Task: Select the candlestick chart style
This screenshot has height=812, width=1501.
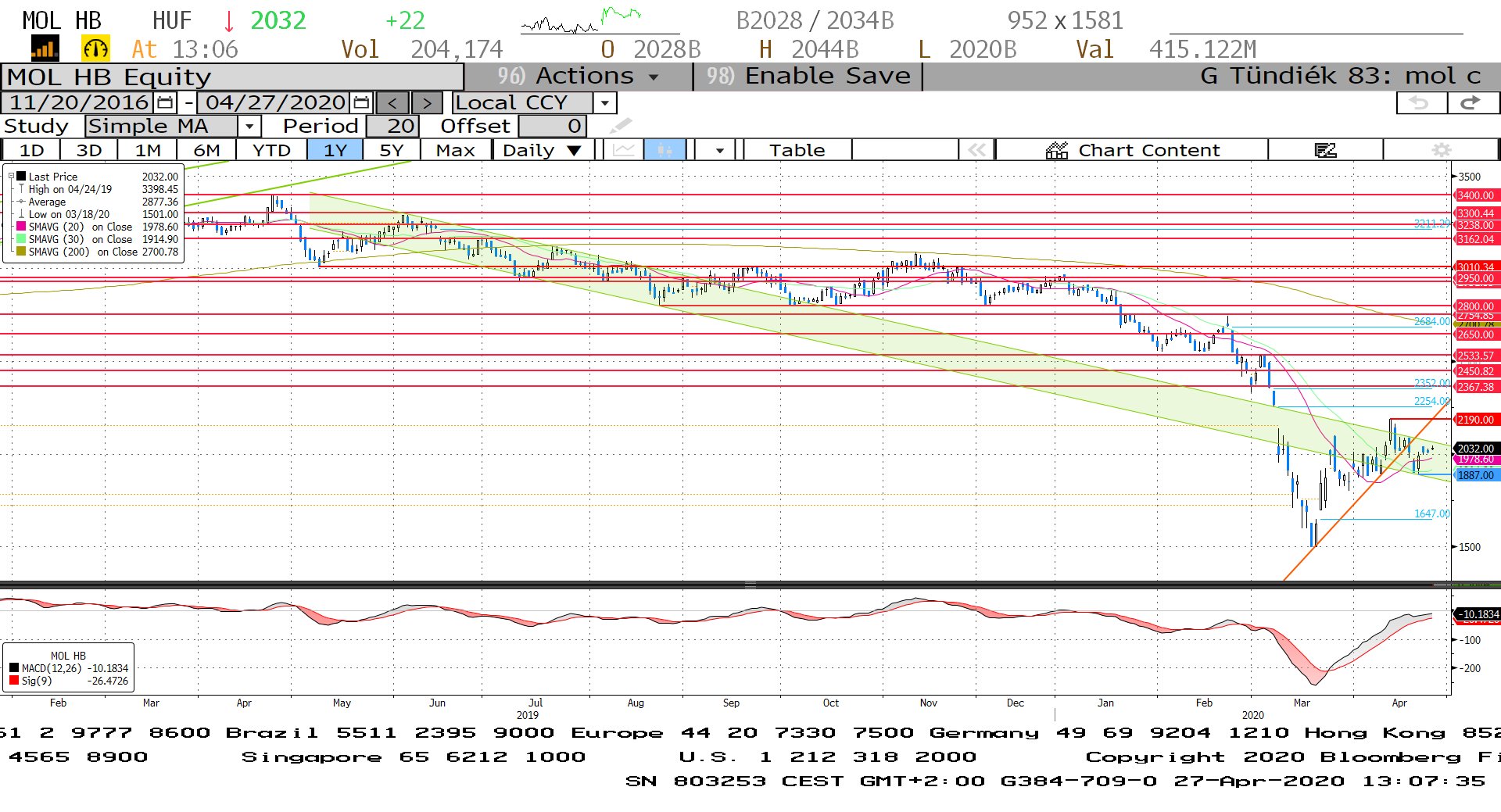Action: pyautogui.click(x=665, y=150)
